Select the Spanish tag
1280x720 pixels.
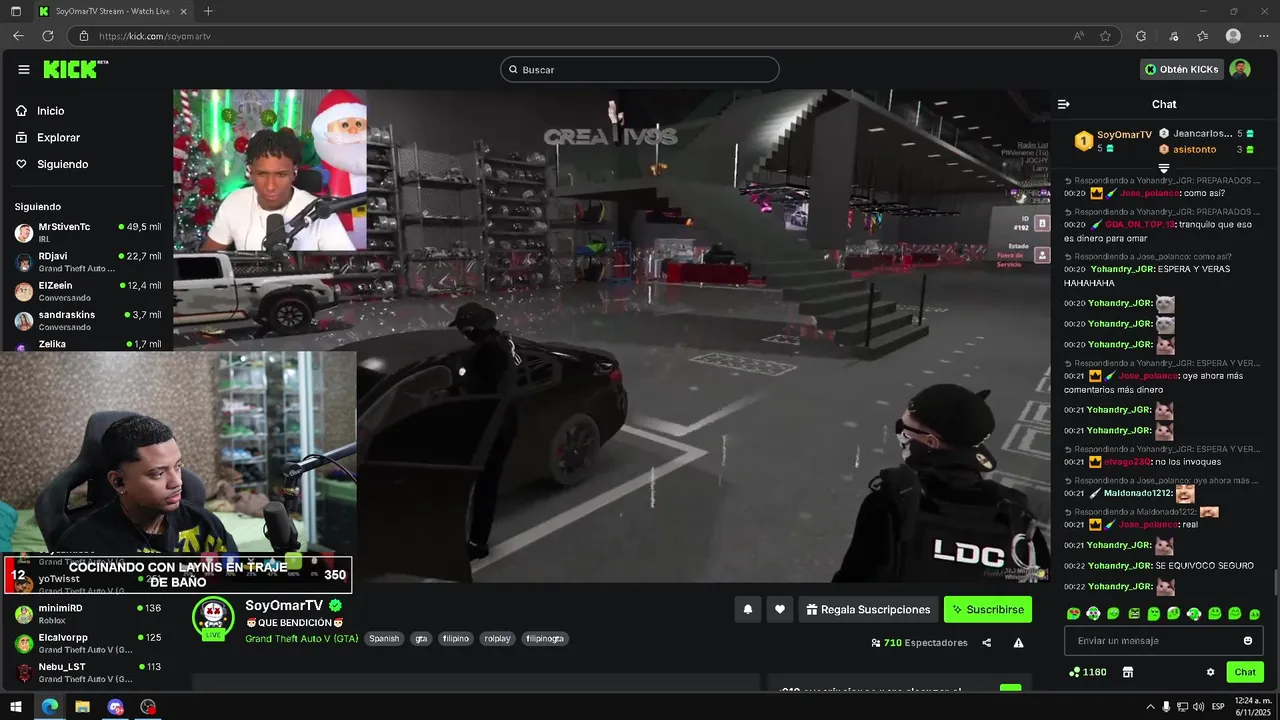click(384, 638)
